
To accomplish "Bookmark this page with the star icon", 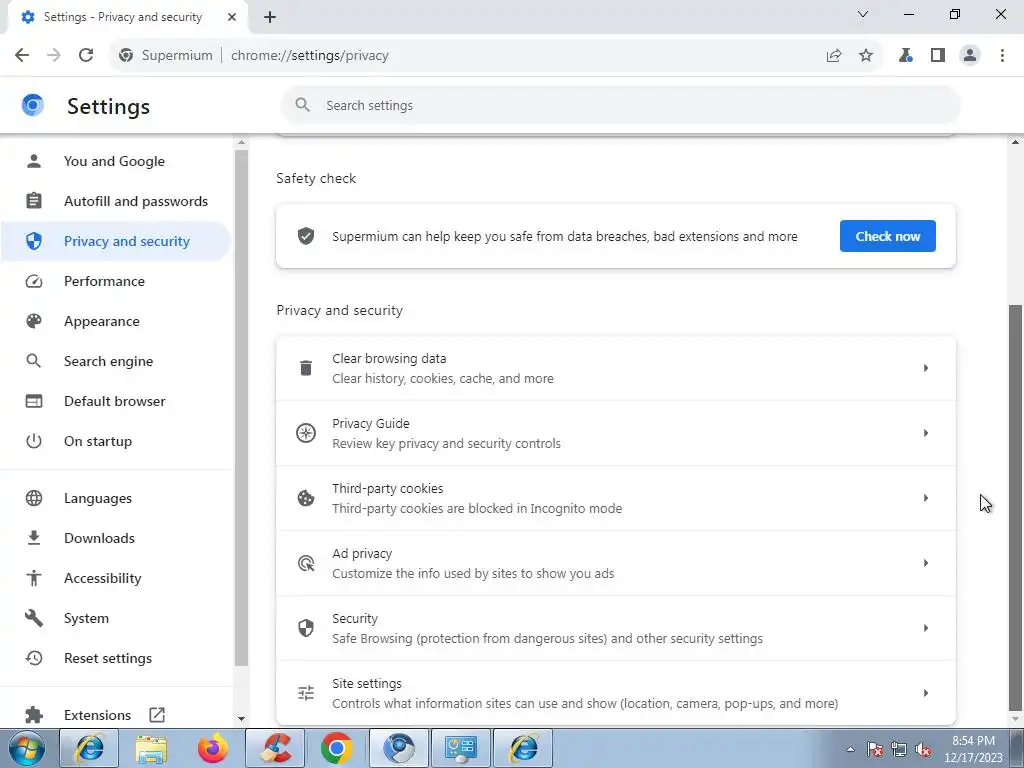I will pos(866,56).
